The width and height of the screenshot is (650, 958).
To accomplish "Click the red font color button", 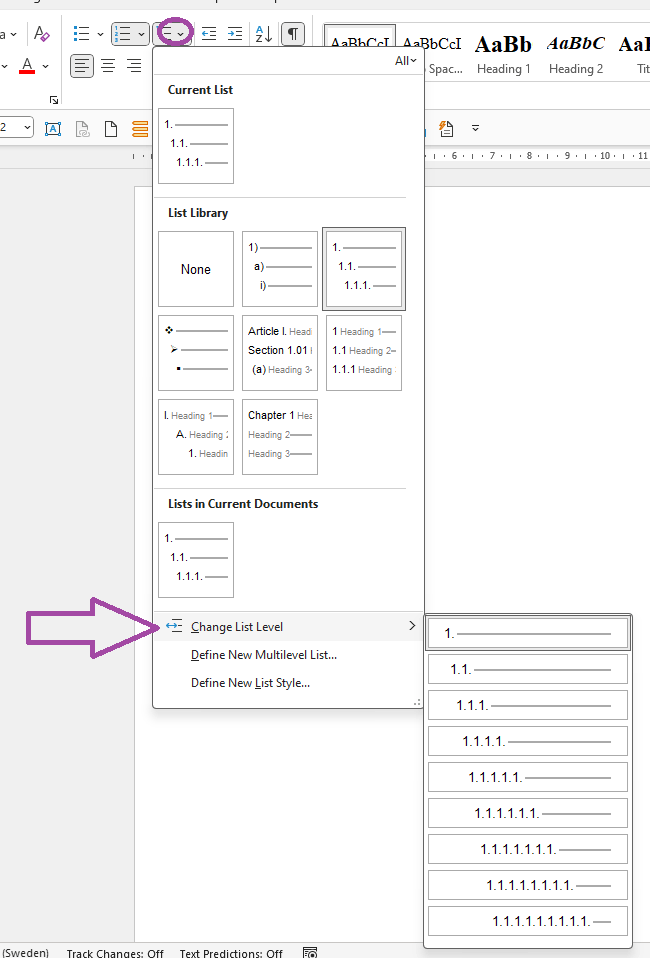I will tap(27, 65).
